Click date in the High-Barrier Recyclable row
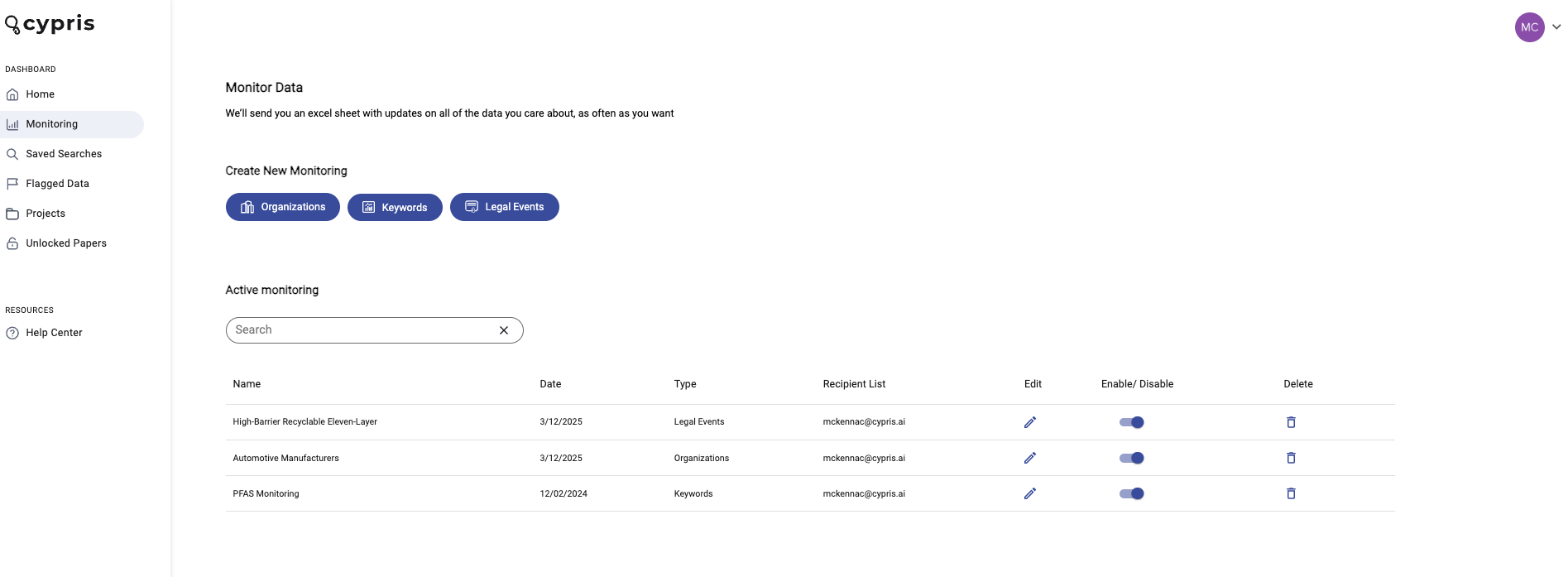The width and height of the screenshot is (1568, 577). [x=561, y=422]
